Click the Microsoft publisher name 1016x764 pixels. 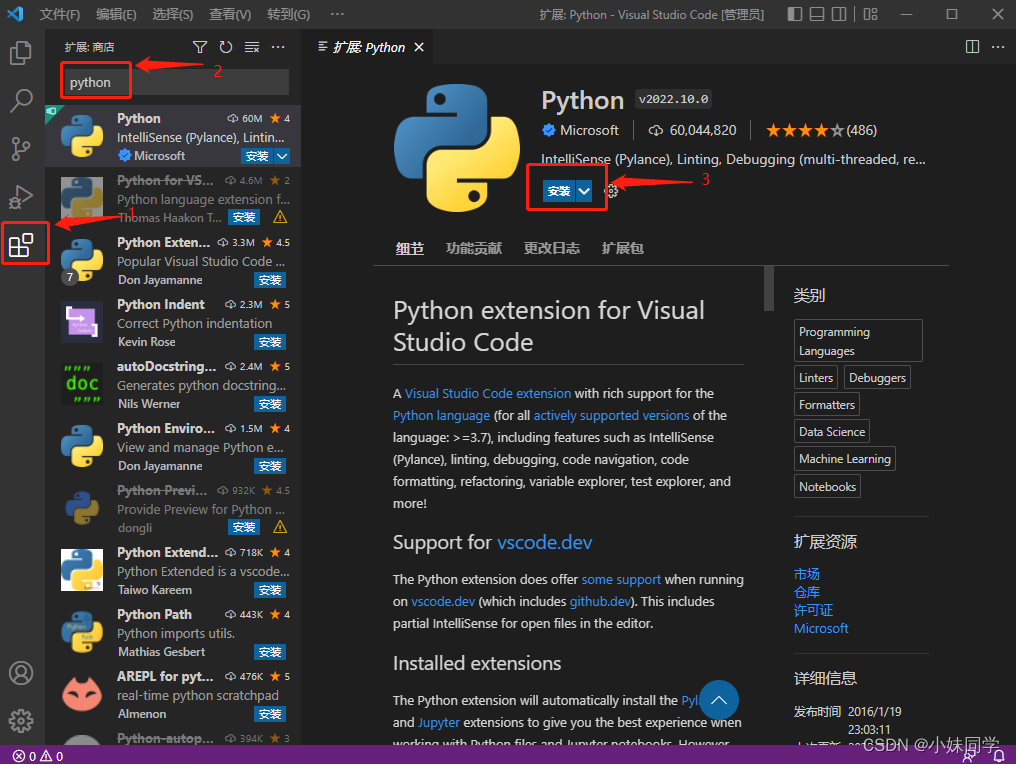tap(589, 130)
